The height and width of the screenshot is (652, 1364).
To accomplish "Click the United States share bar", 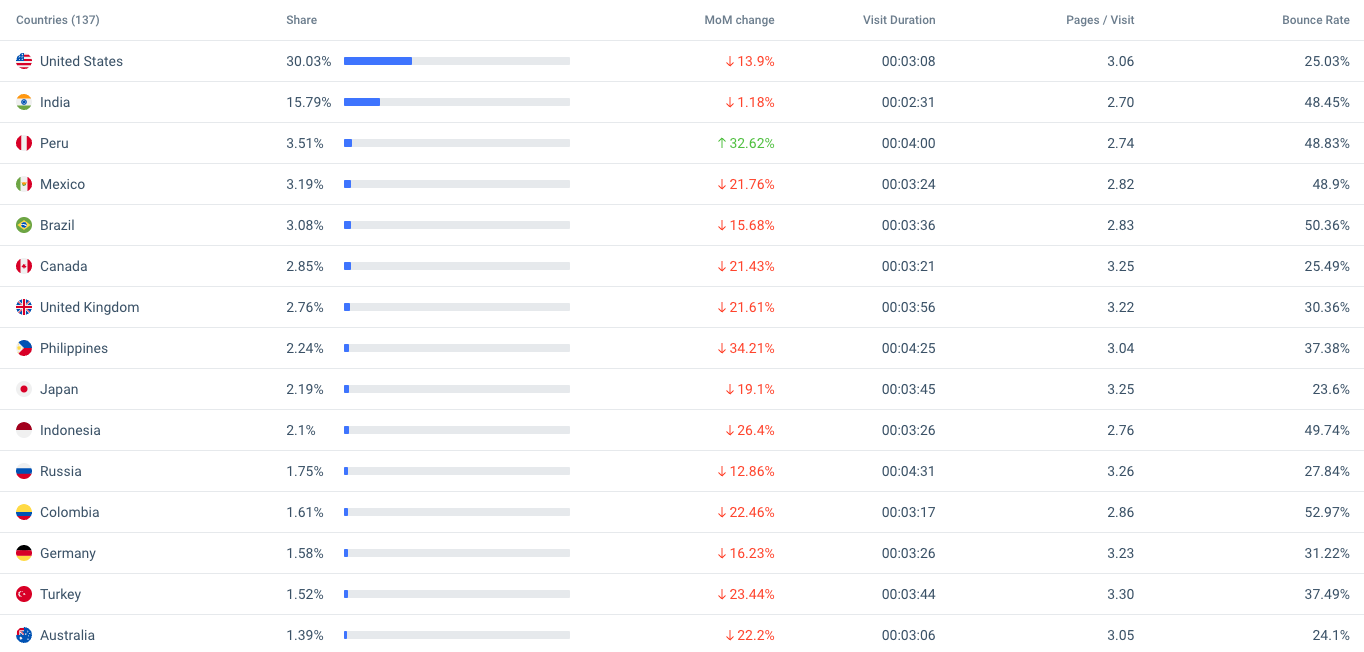I will (x=456, y=61).
